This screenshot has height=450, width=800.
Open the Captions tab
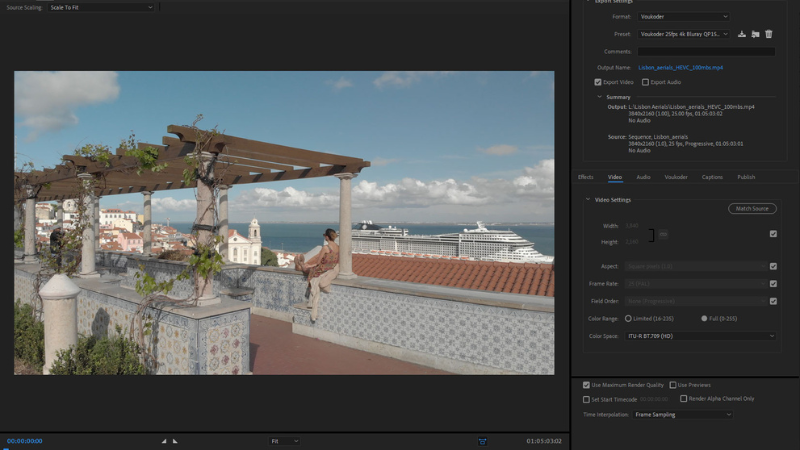(712, 177)
